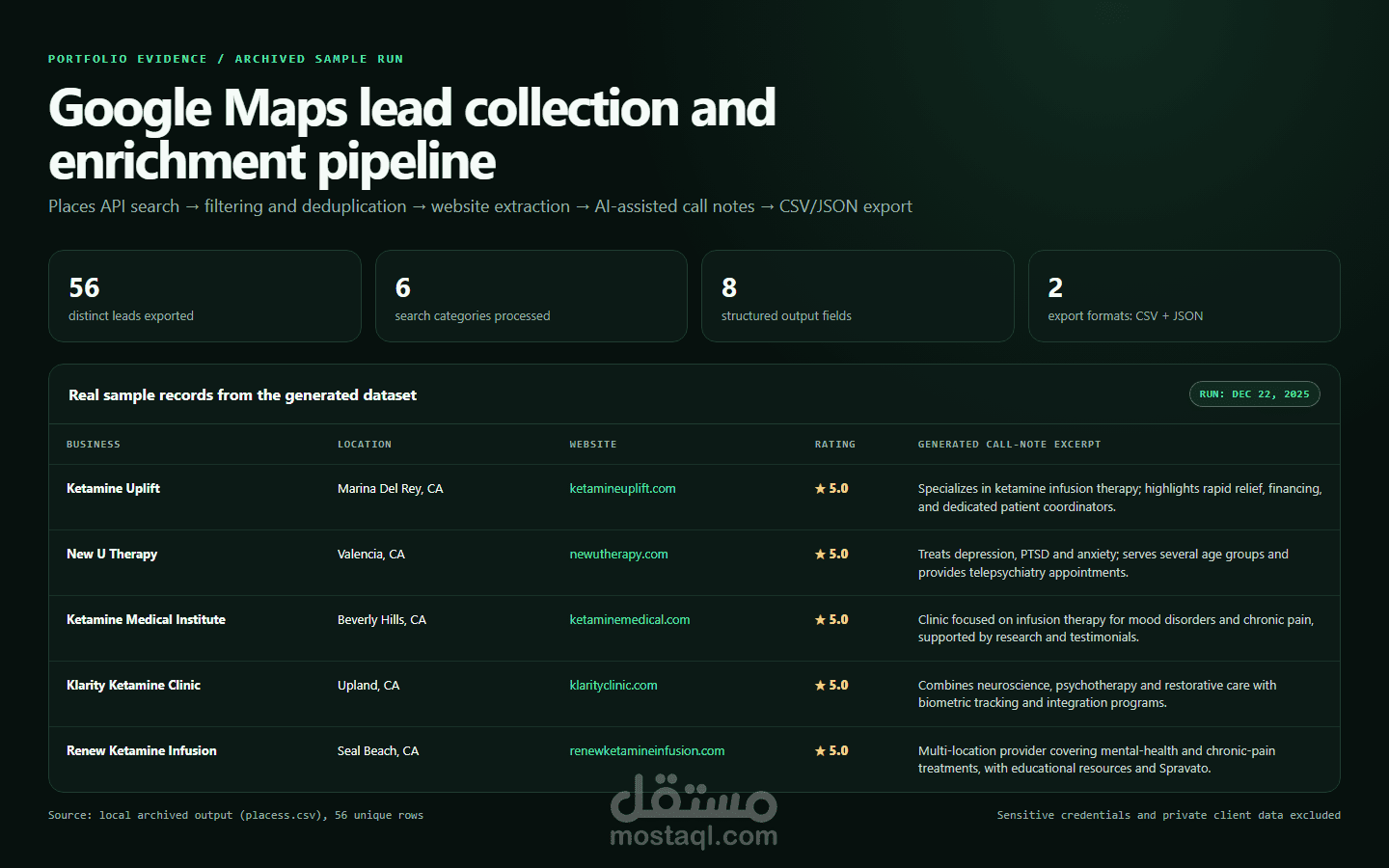
Task: Open the newutherapy.com website link
Action: tap(618, 555)
